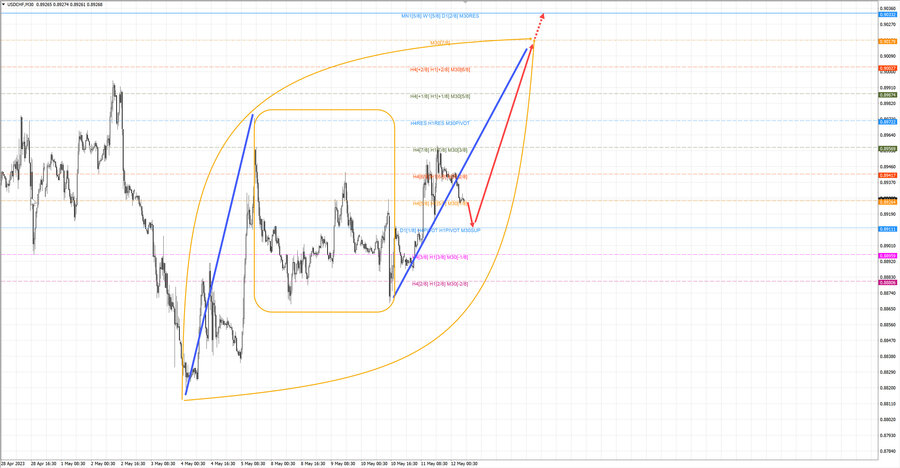Select the H4[+1/8] H1[+1/8] M30[5/8] level label
Viewport: 900px width, 468px height.
[x=440, y=96]
